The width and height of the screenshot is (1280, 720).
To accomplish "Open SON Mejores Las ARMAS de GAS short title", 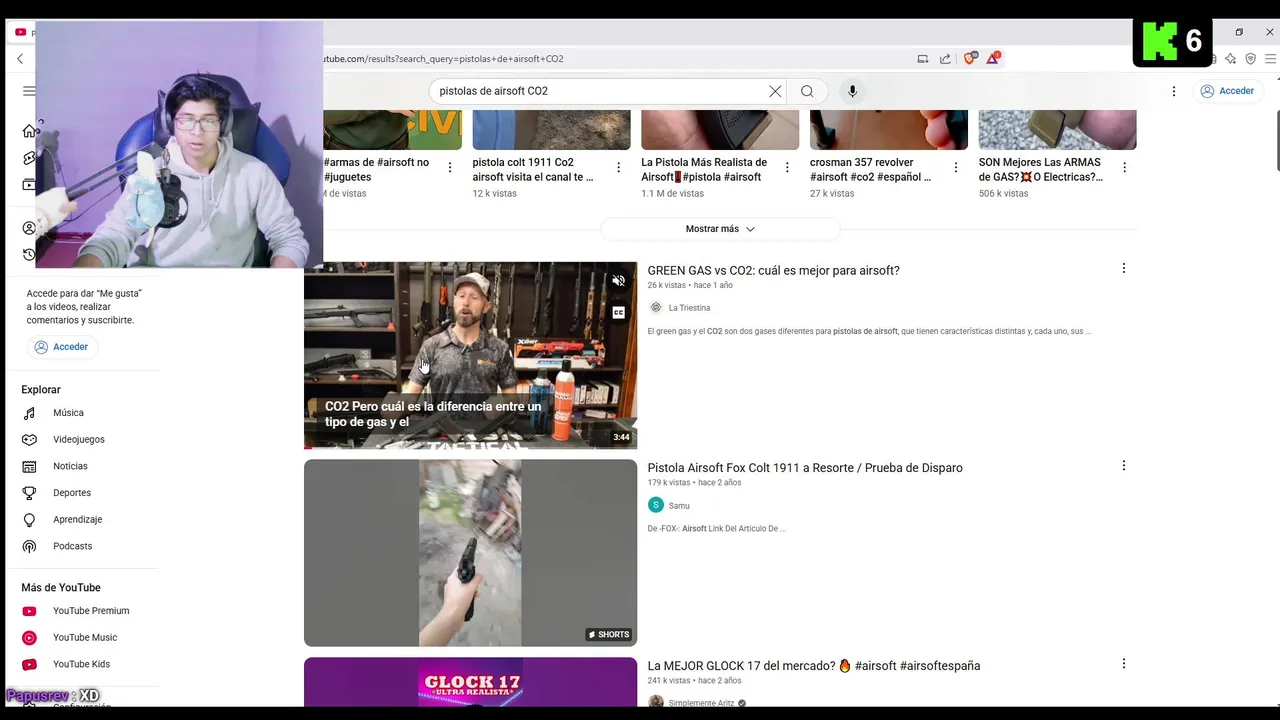I will (1040, 169).
